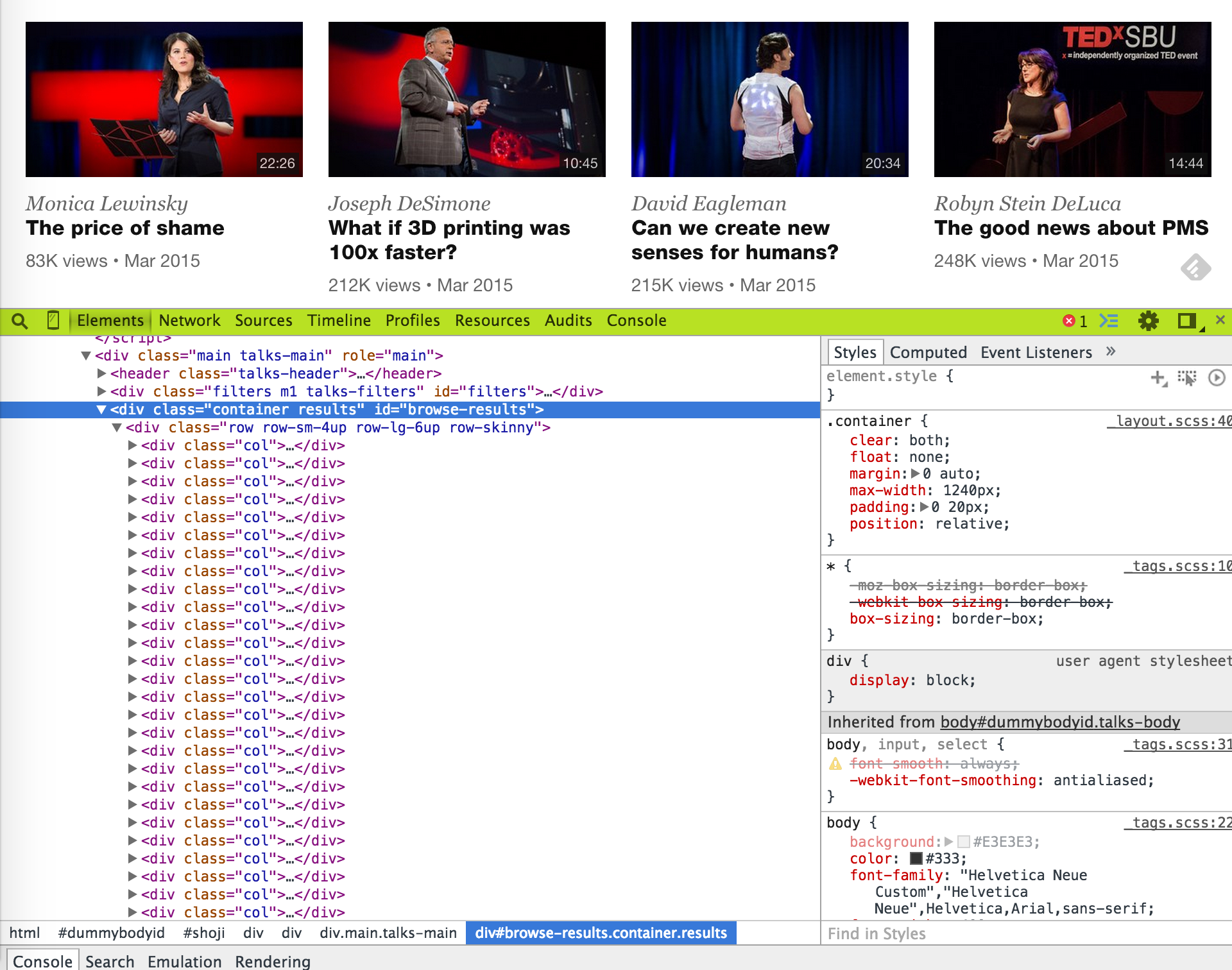Viewport: 1232px width, 970px height.
Task: Click the Find in Styles field
Action: (1026, 933)
